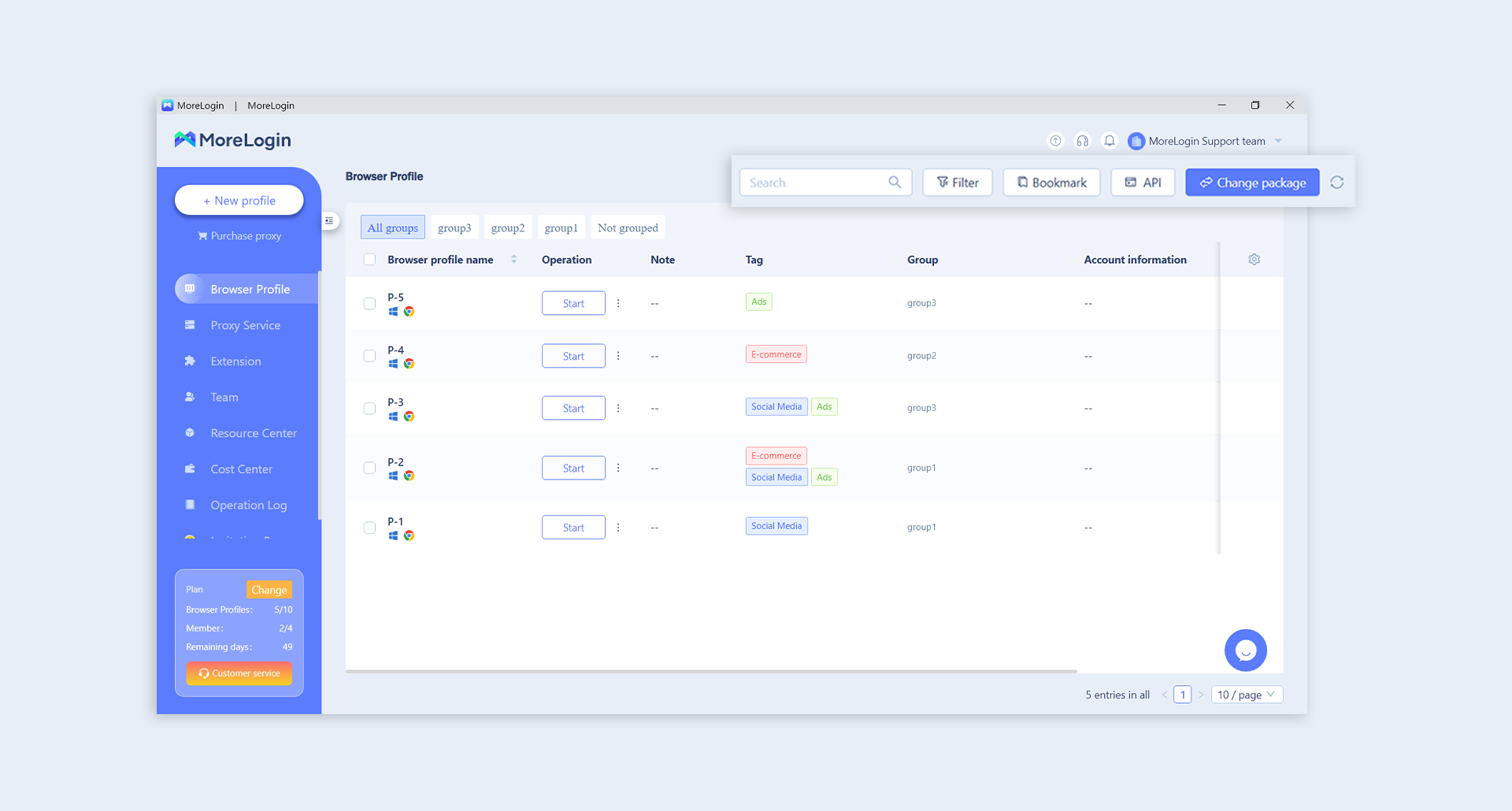This screenshot has width=1512, height=811.
Task: Open the notifications bell icon
Action: [x=1110, y=141]
